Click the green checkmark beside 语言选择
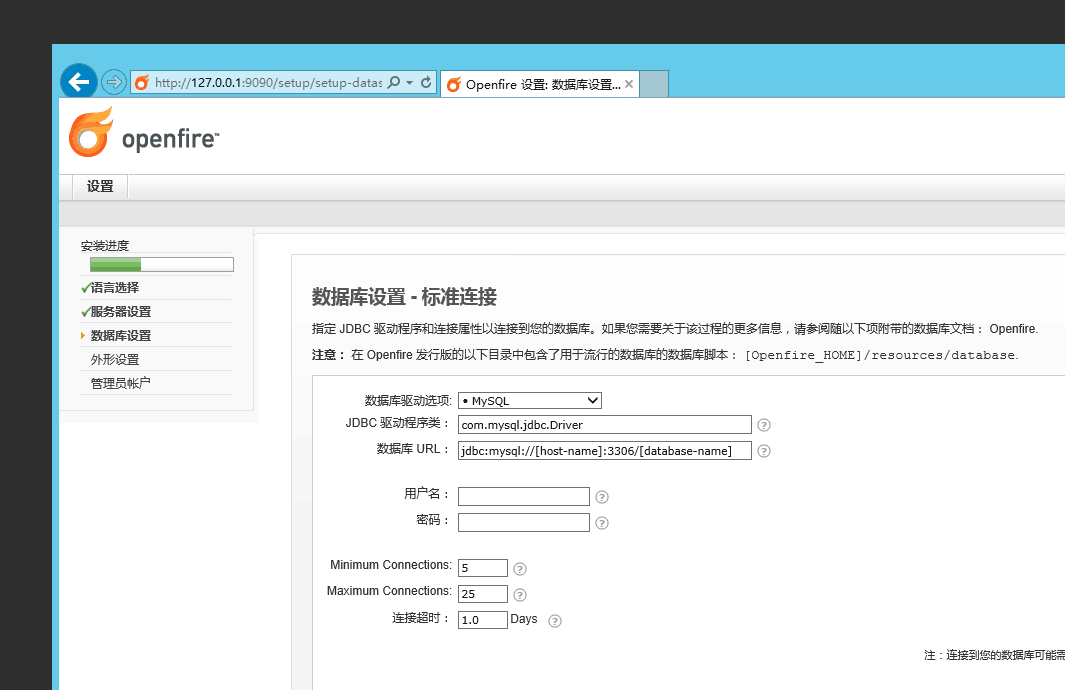This screenshot has width=1065, height=690. coord(86,288)
